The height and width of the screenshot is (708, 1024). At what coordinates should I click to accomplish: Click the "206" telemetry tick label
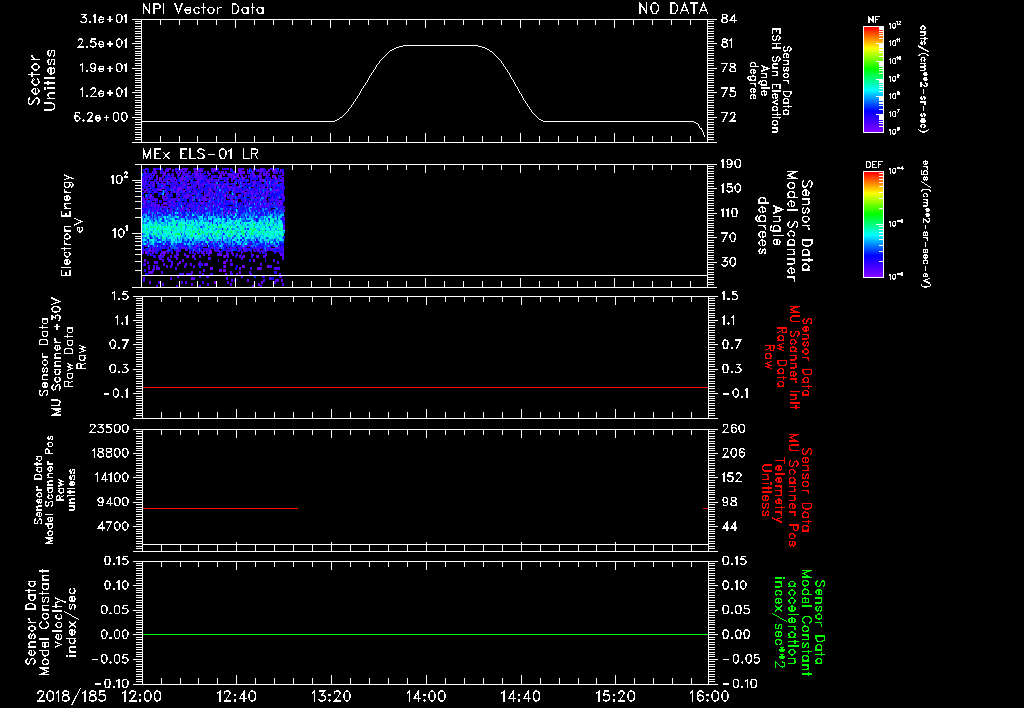click(732, 453)
